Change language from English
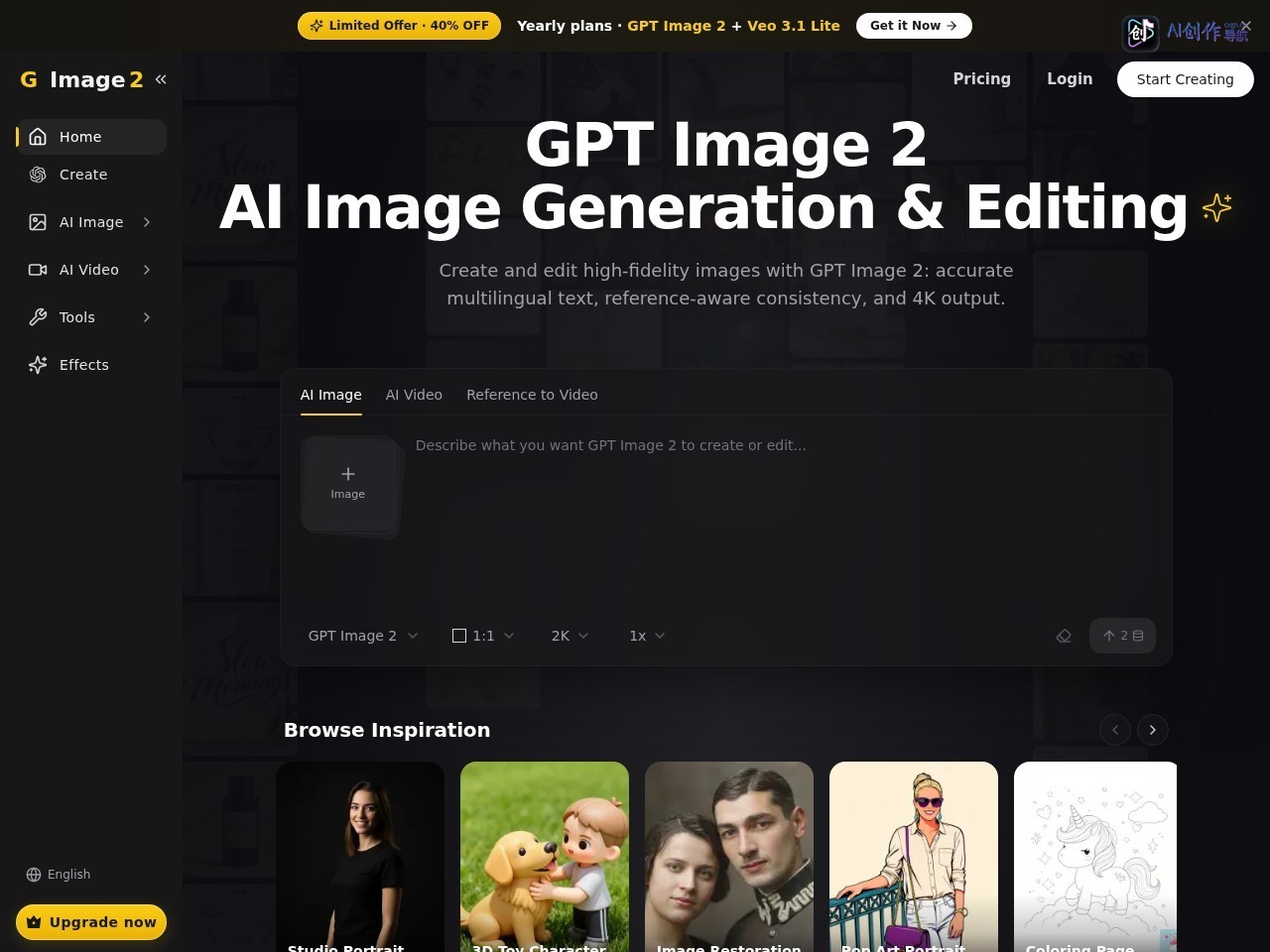The width and height of the screenshot is (1270, 952). click(x=59, y=875)
